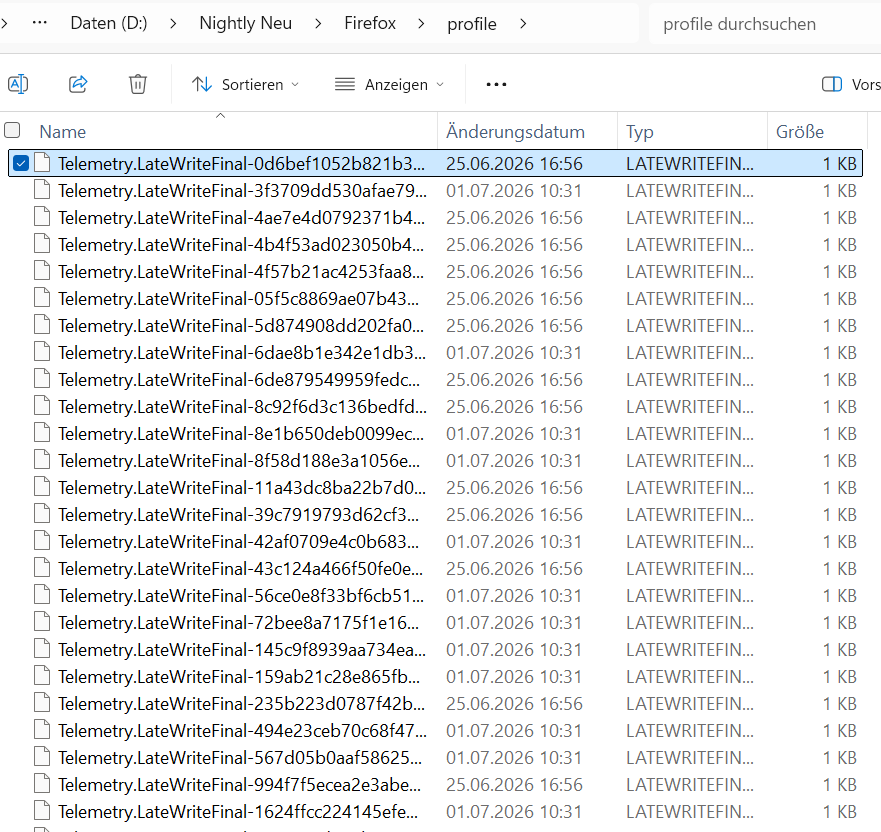Click the file icon of 42af0709e4c0b683
881x832 pixels.
pos(42,542)
